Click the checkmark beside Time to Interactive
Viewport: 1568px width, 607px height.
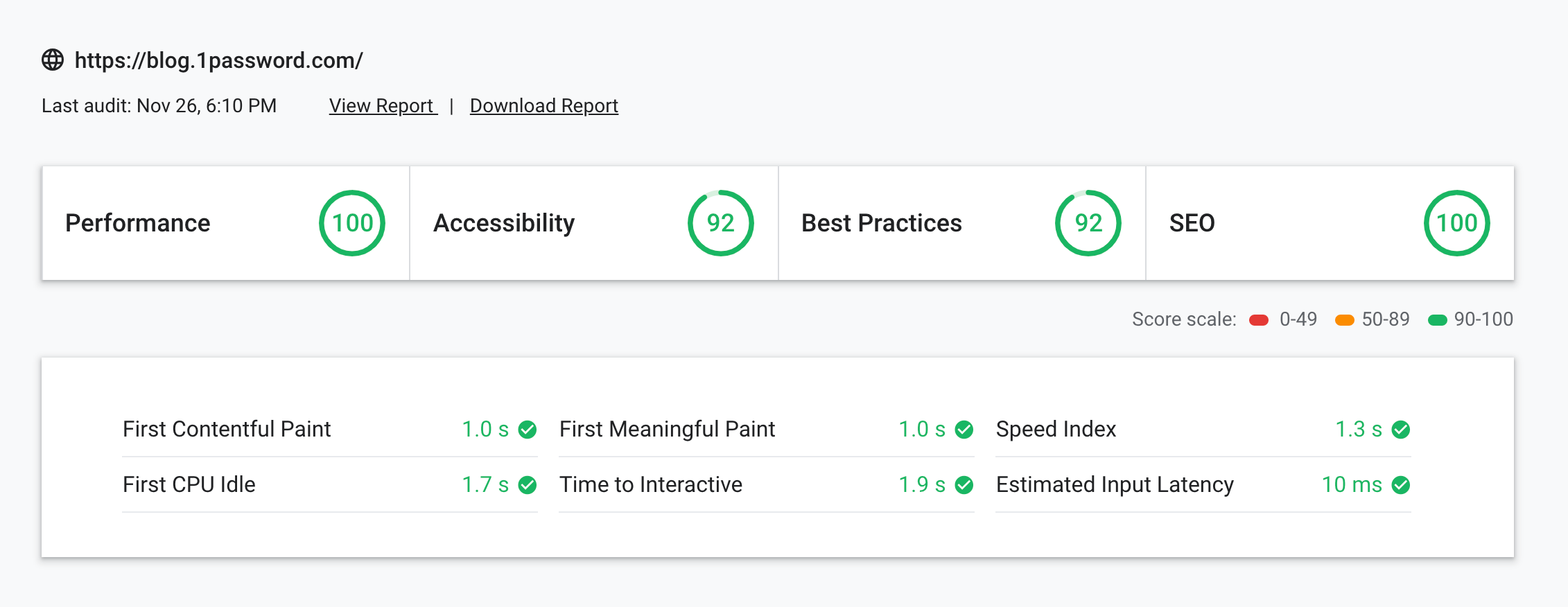pos(964,485)
